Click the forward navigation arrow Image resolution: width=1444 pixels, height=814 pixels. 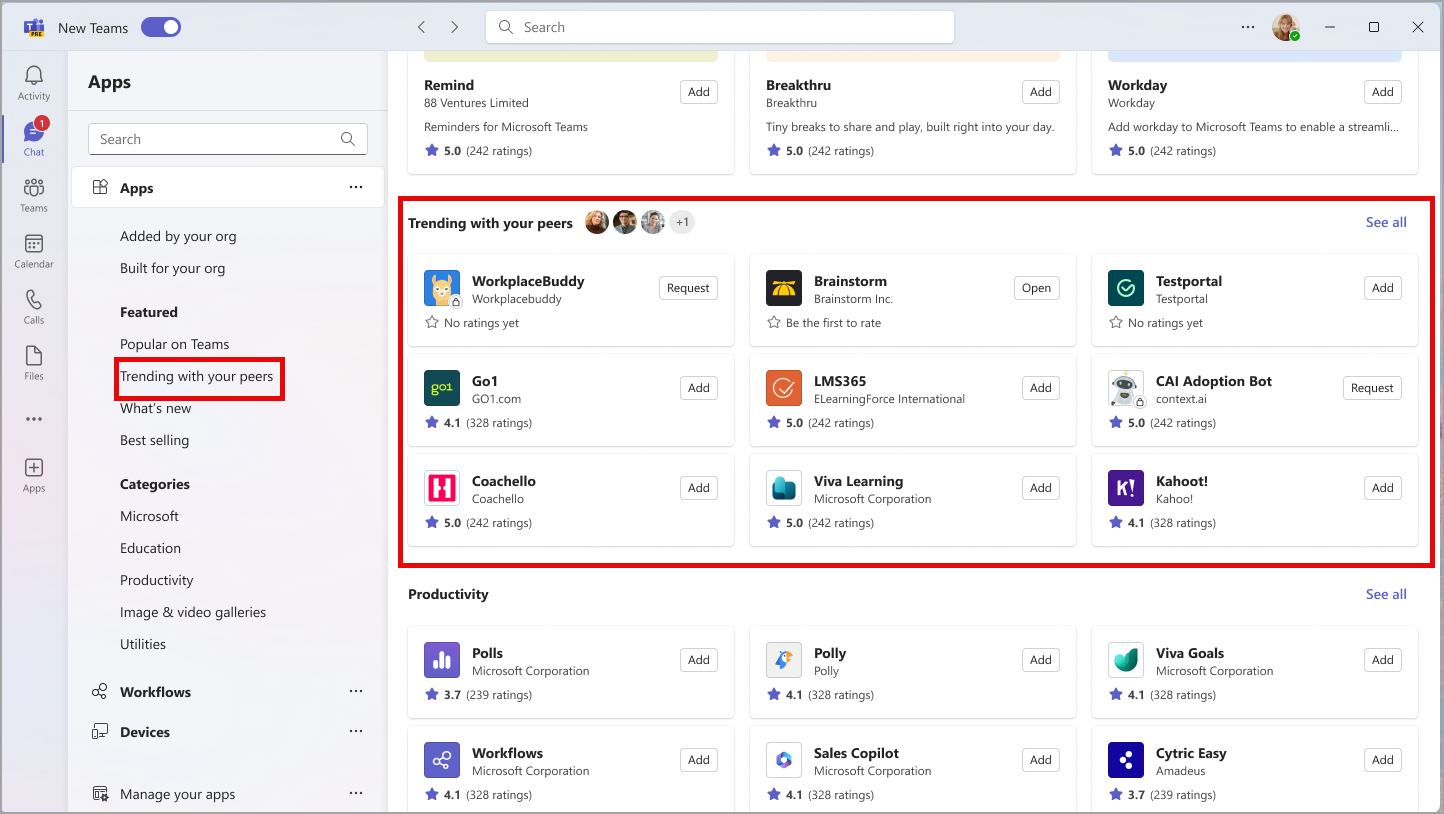point(455,27)
